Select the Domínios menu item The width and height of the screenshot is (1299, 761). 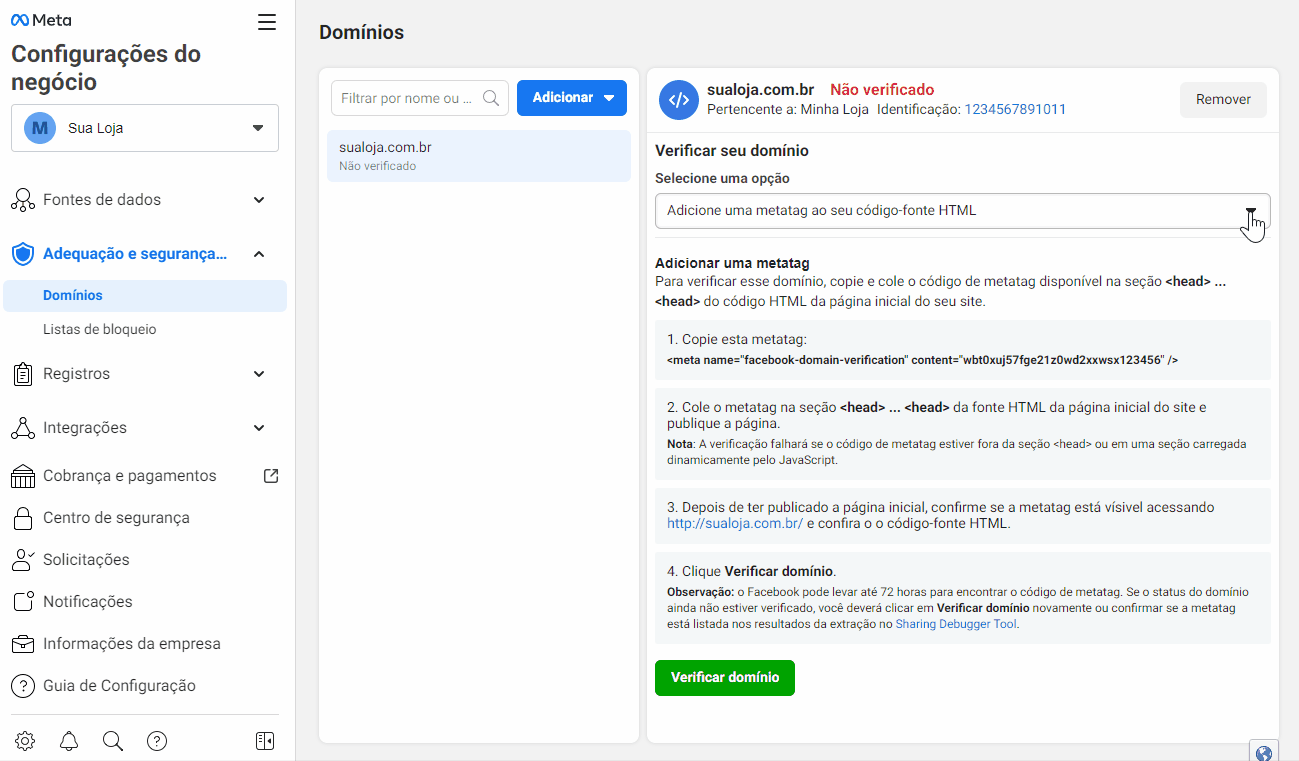(x=145, y=296)
